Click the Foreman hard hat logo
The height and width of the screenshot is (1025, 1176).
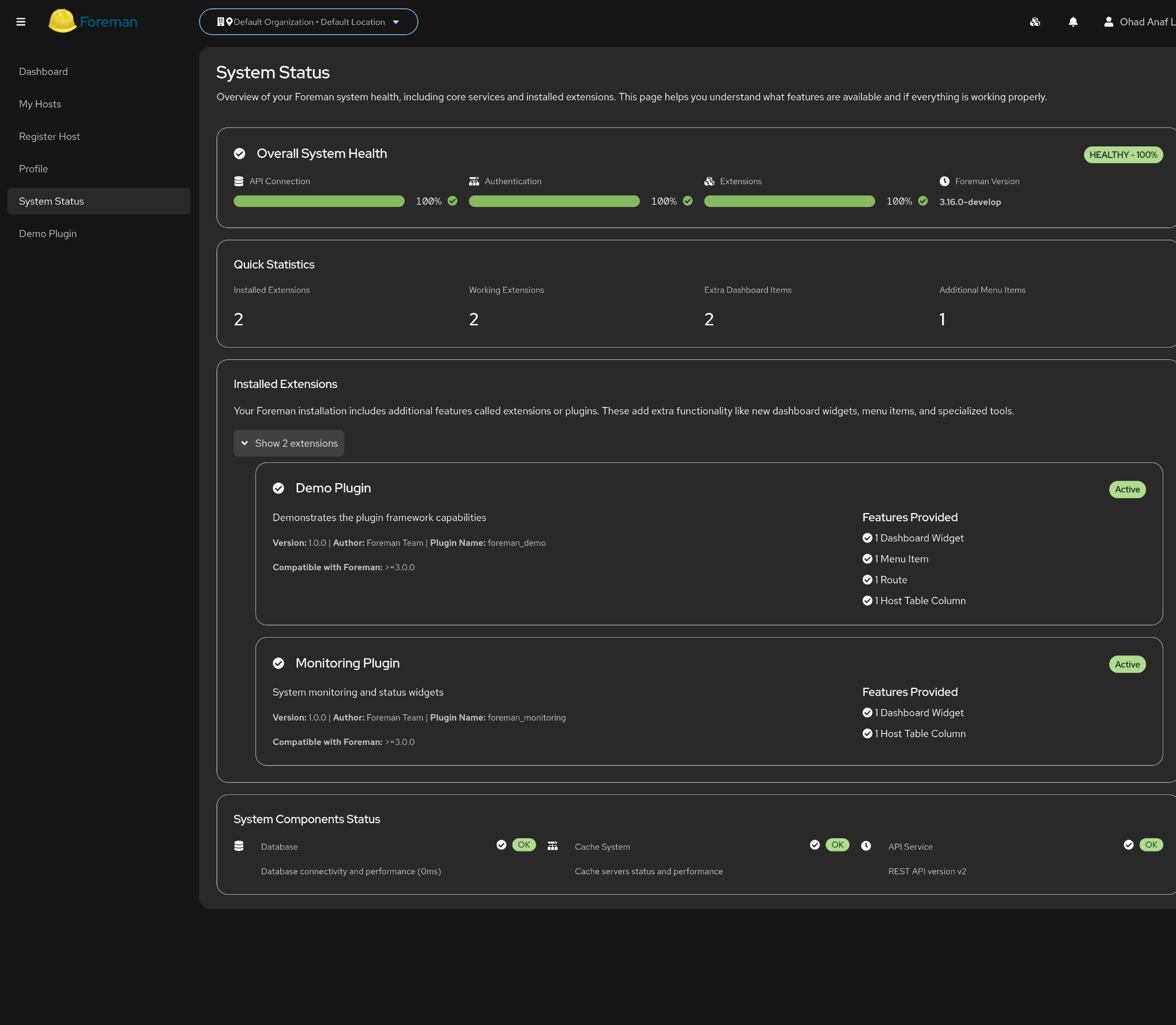pyautogui.click(x=62, y=21)
